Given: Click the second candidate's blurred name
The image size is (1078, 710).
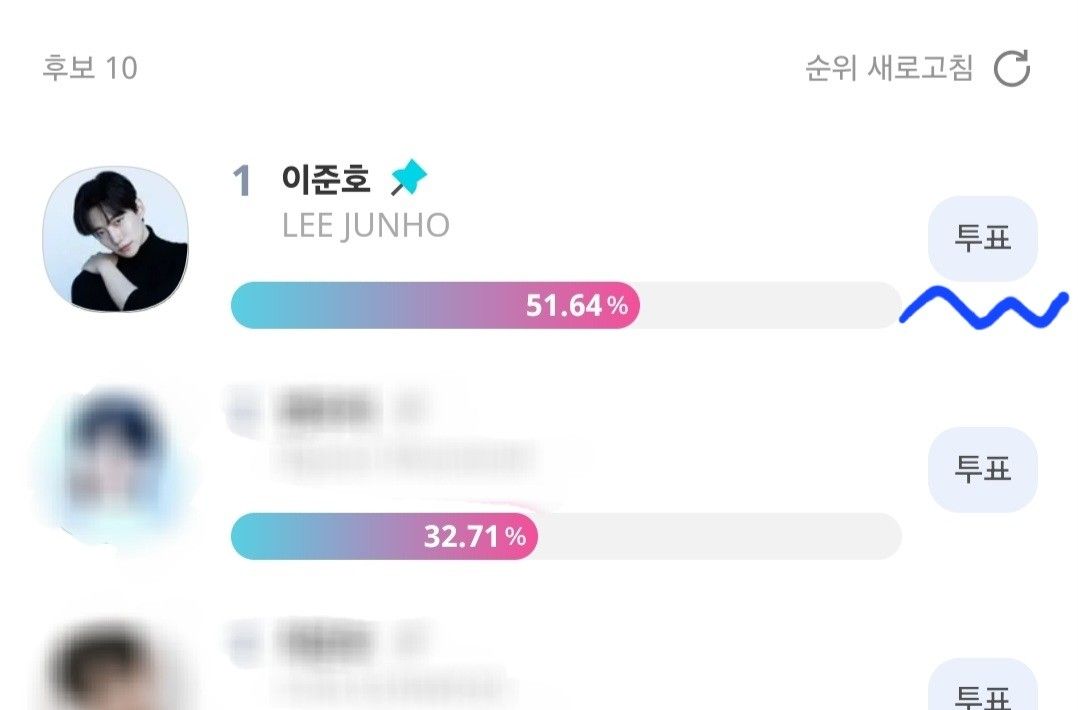Looking at the screenshot, I should click(326, 408).
